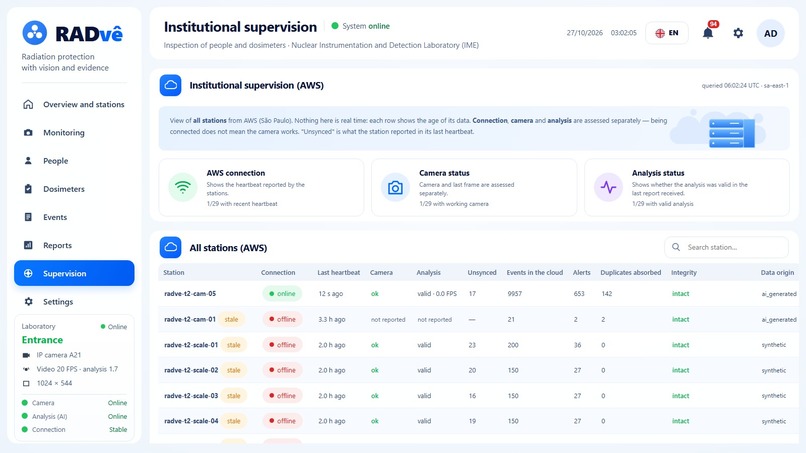
Task: Click the Analysis (AI) Online status row
Action: (74, 416)
